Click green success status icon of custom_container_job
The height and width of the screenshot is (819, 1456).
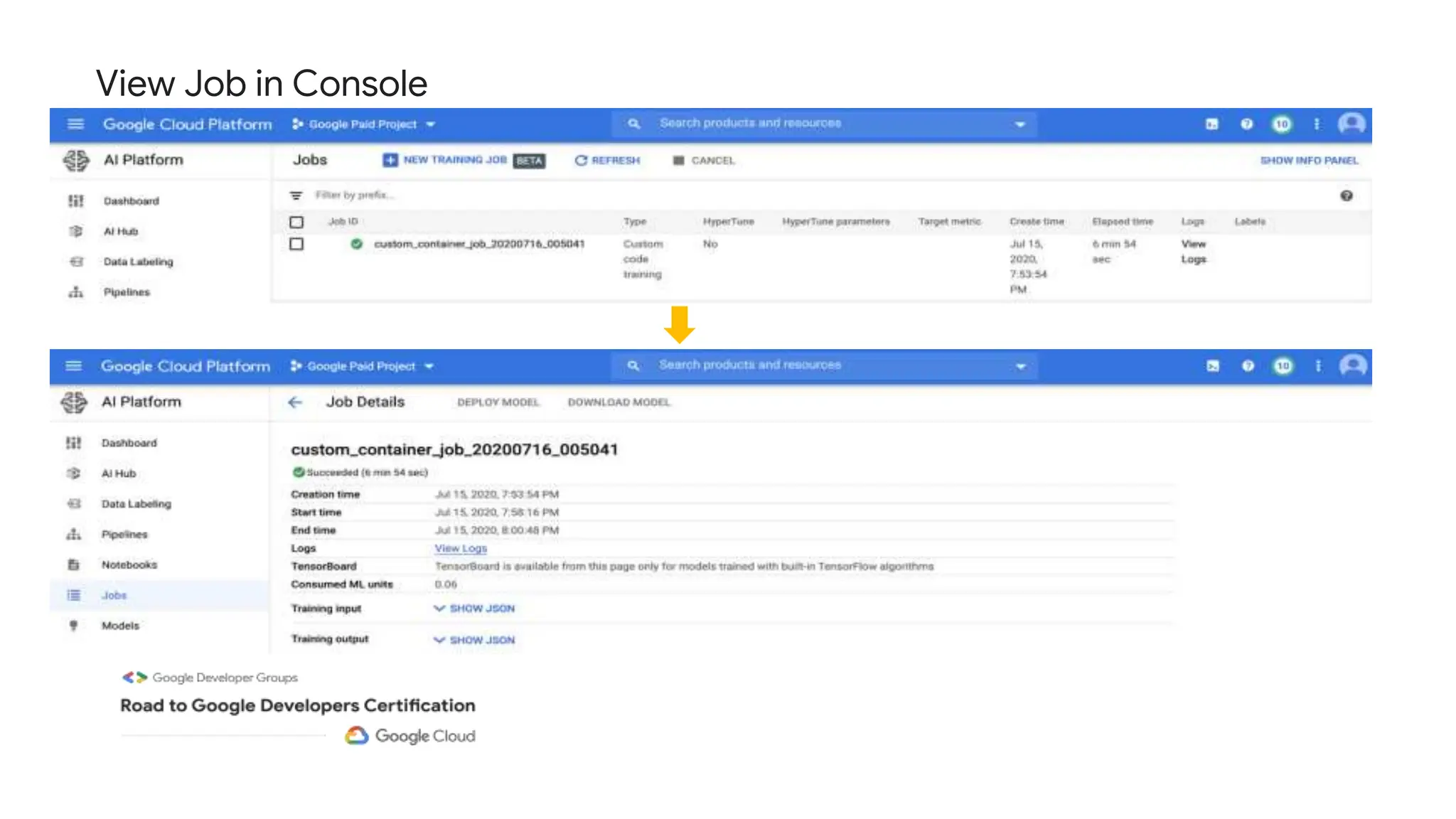click(356, 244)
